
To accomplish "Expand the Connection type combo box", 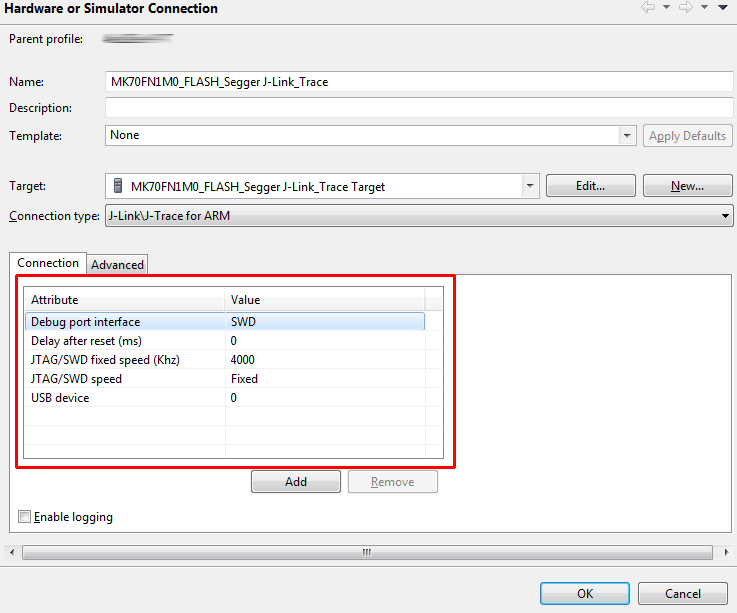I will [725, 216].
